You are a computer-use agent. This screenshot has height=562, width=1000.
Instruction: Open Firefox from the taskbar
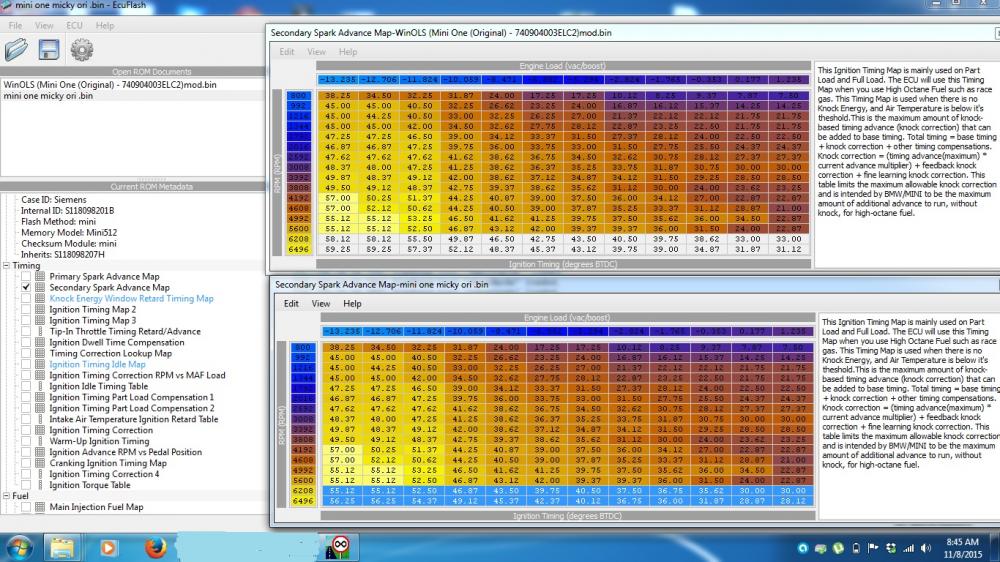pos(154,546)
